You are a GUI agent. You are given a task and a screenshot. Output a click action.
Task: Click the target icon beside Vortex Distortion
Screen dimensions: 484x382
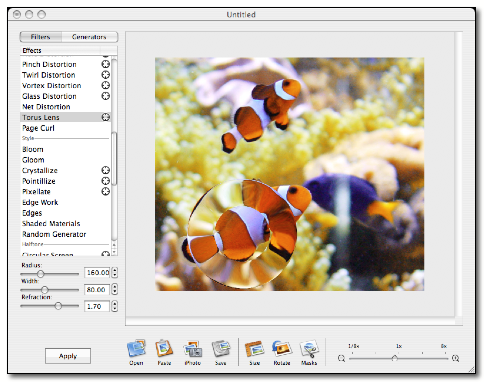(106, 85)
